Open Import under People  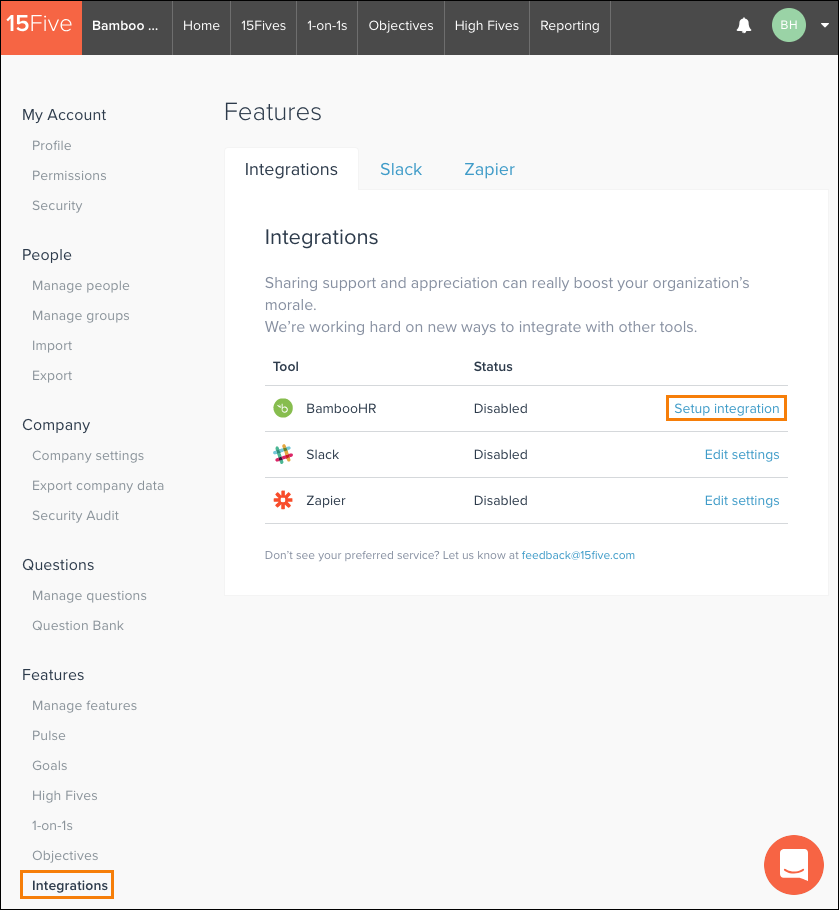[x=52, y=345]
